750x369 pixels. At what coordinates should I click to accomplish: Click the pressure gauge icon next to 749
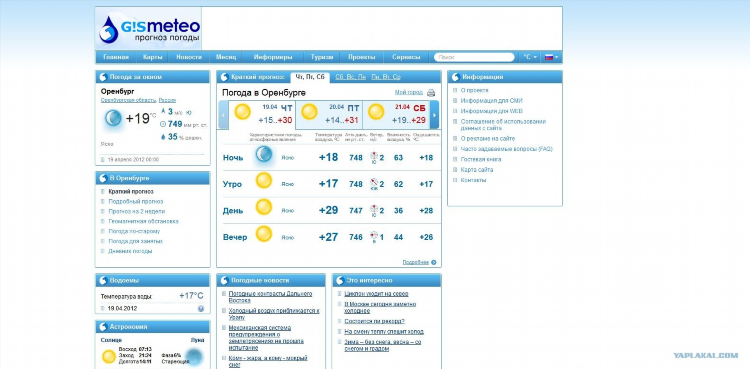pyautogui.click(x=163, y=124)
